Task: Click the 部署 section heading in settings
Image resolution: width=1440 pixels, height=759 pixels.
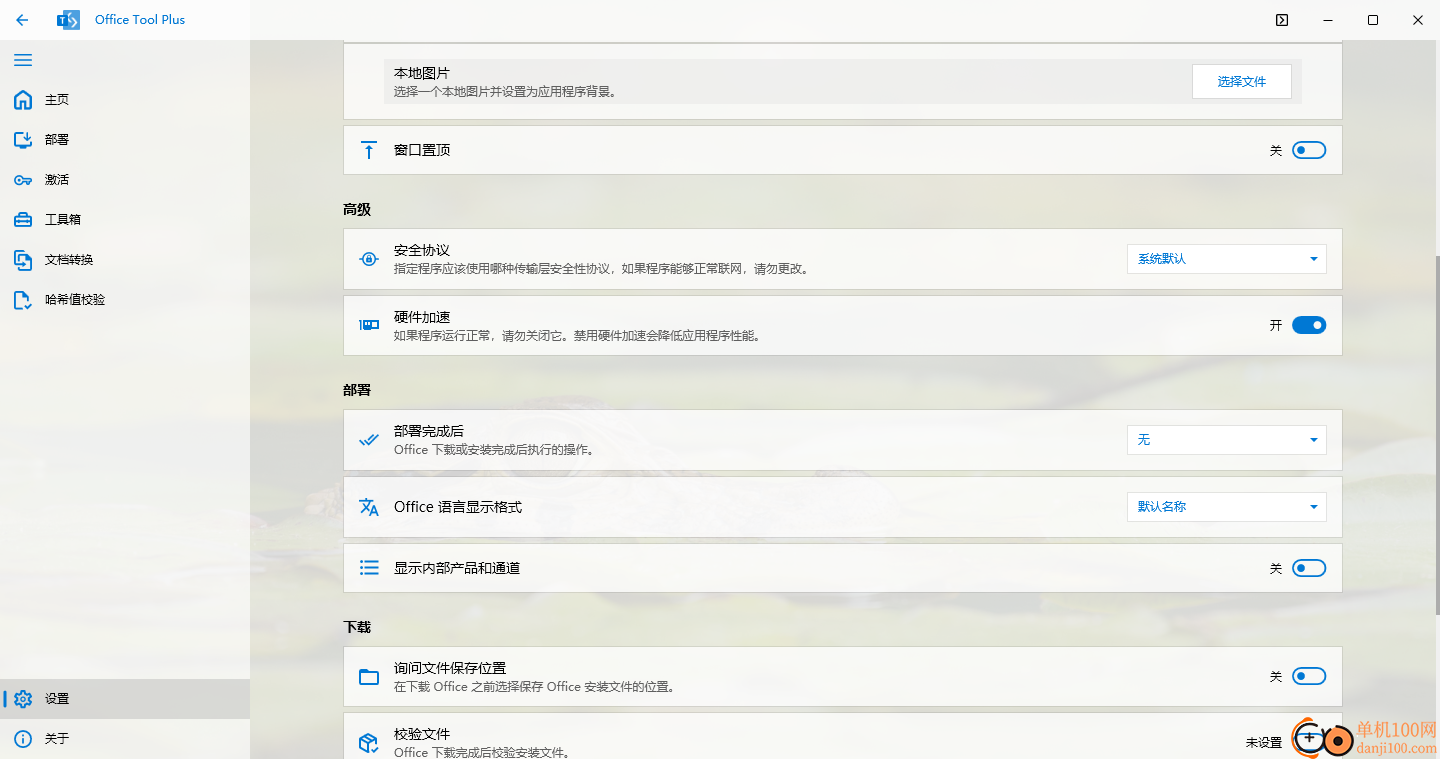Action: click(x=357, y=390)
